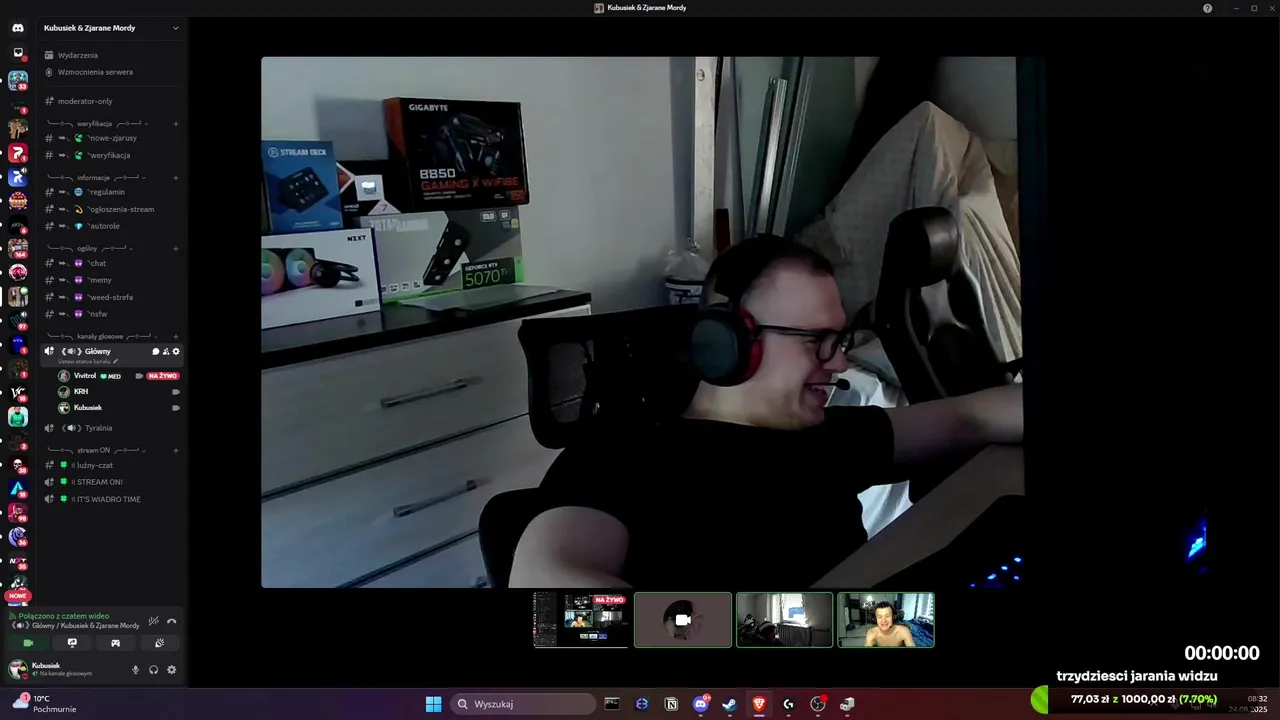Collapse the kanały głosowe category
Image resolution: width=1280 pixels, height=720 pixels.
100,337
